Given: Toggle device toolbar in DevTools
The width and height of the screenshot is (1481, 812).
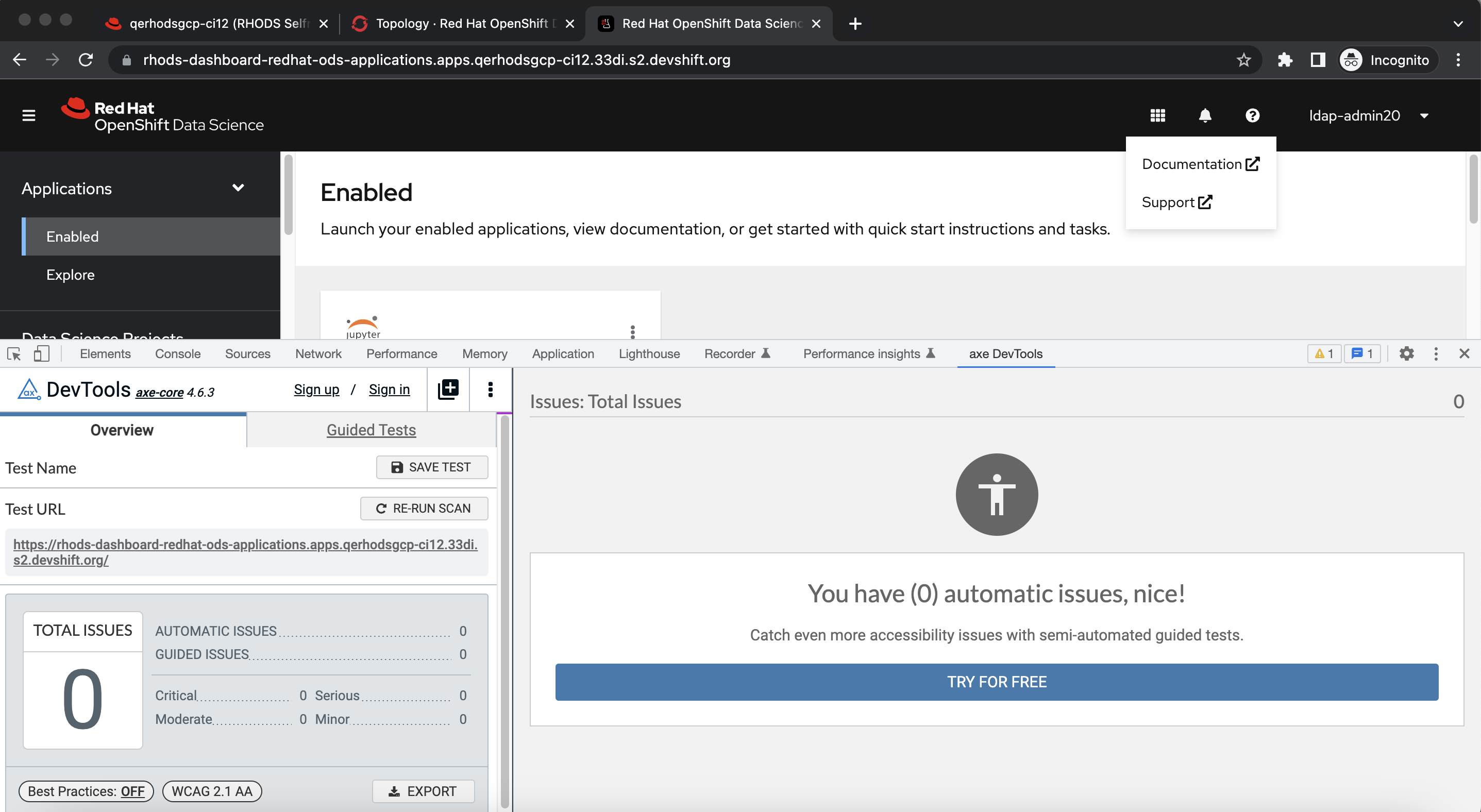Looking at the screenshot, I should coord(41,353).
